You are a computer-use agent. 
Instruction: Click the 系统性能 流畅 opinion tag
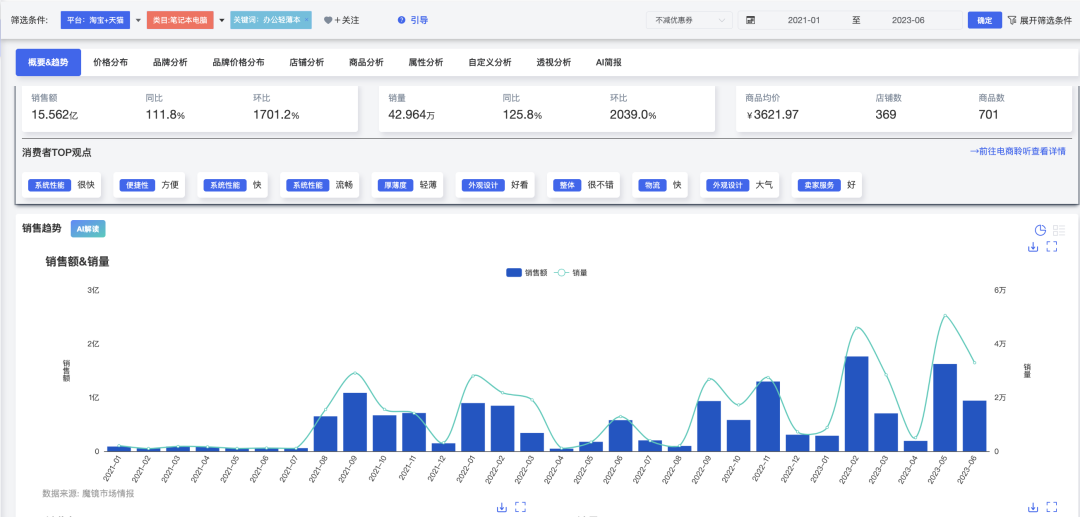pyautogui.click(x=320, y=185)
